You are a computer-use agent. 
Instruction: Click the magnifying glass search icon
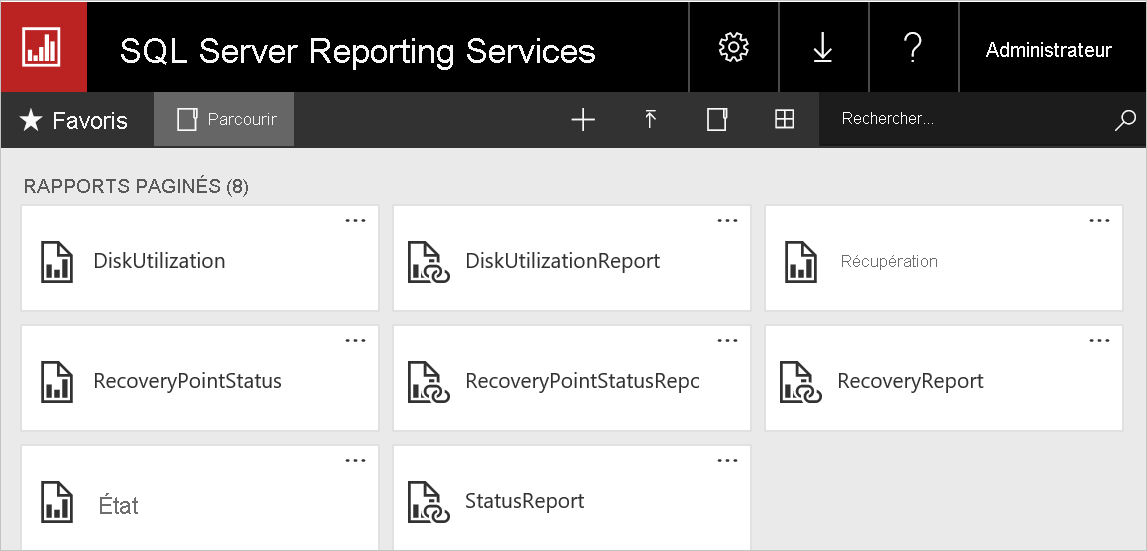pos(1124,120)
